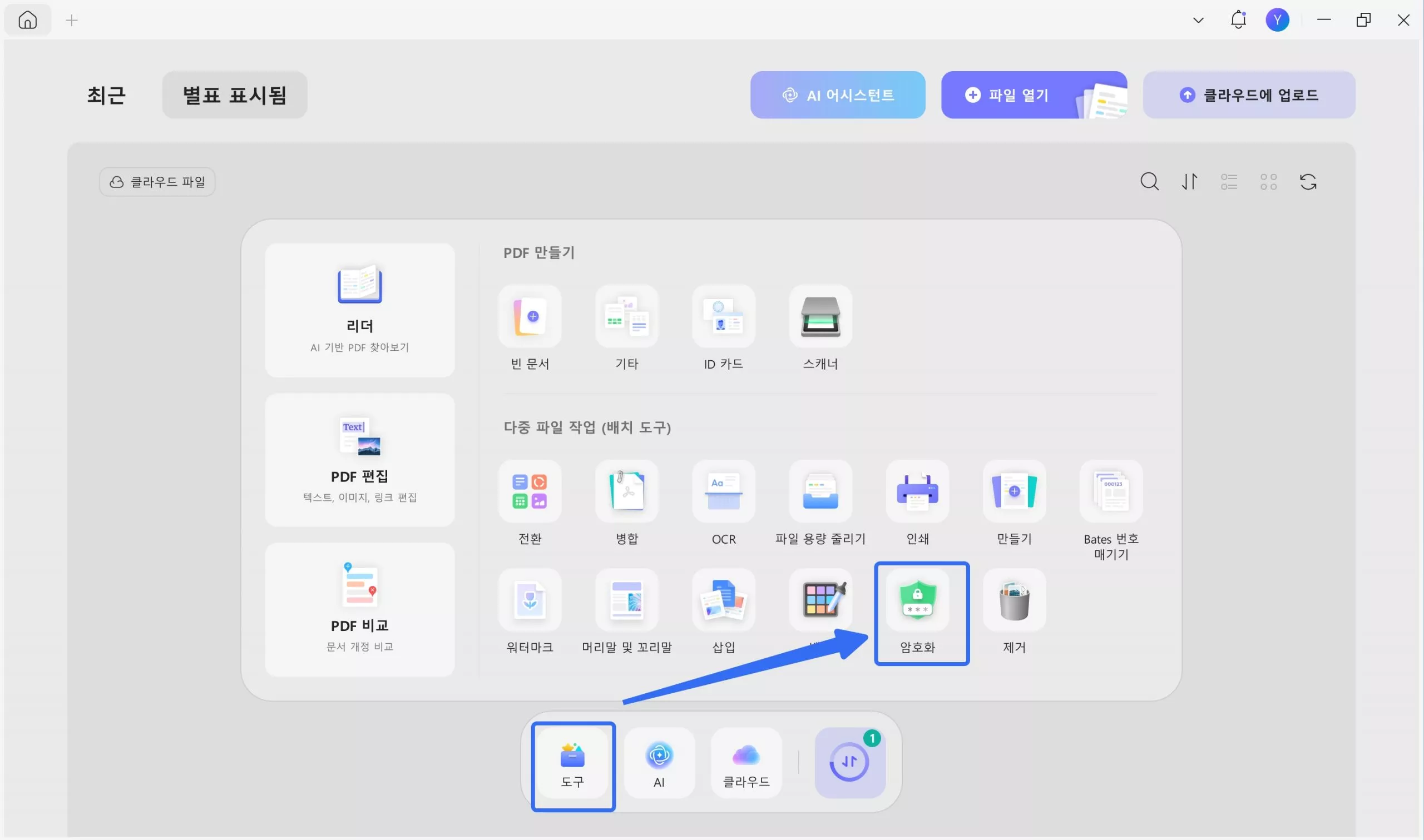This screenshot has width=1424, height=840.
Task: Click the 인쇄 batch print icon
Action: (917, 491)
